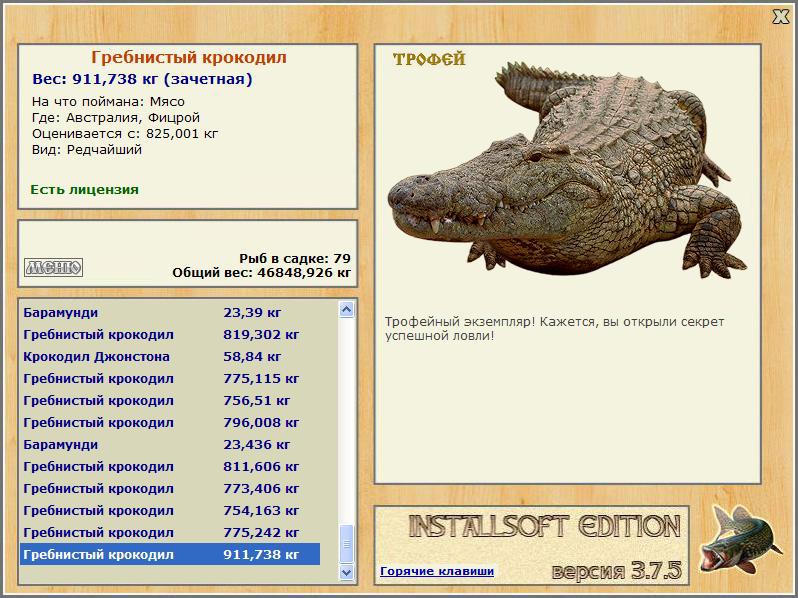Select Гребнистый крокодил 756,51 кг row

tap(170, 401)
